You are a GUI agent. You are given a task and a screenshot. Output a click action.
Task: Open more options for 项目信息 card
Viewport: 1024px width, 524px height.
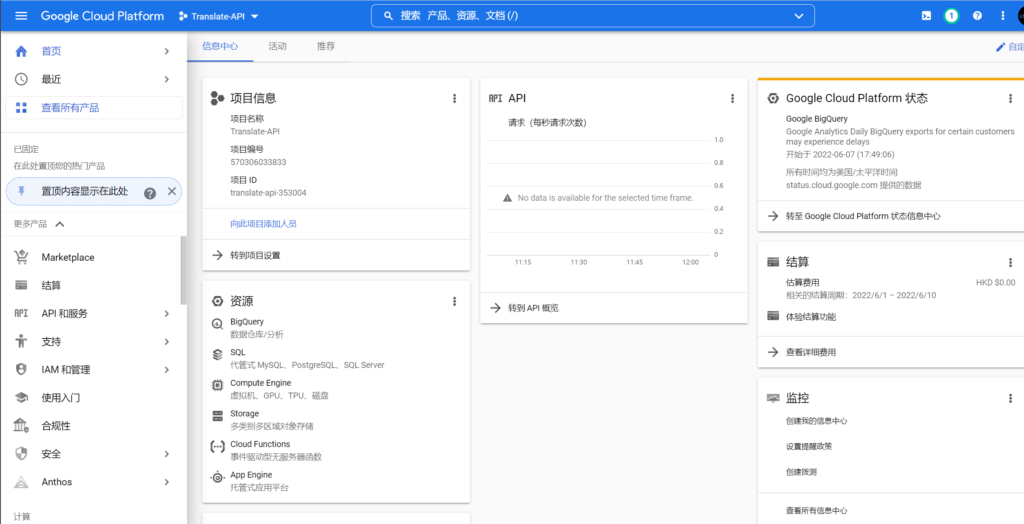click(x=454, y=98)
